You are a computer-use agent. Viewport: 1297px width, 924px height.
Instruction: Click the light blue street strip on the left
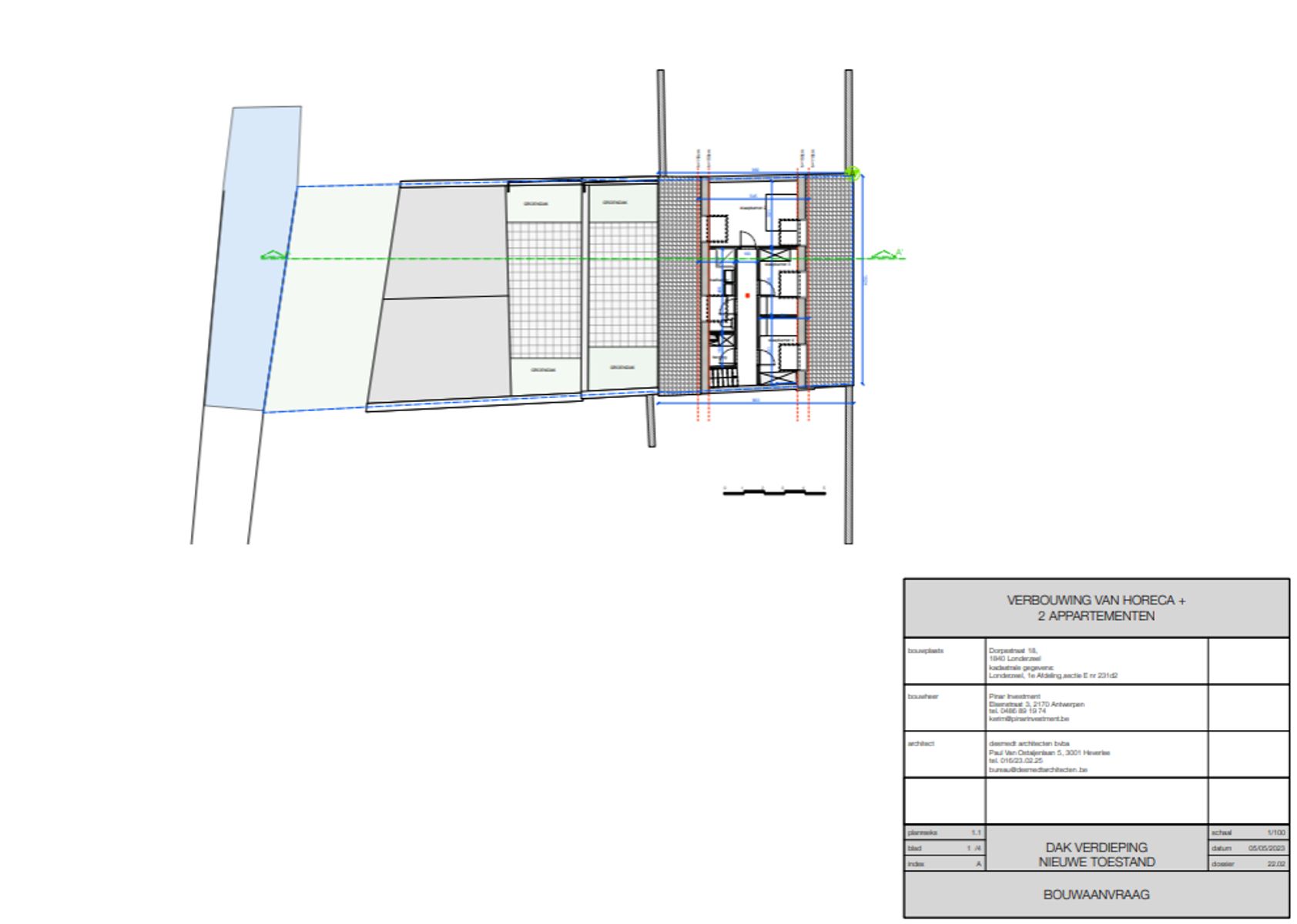tap(253, 258)
